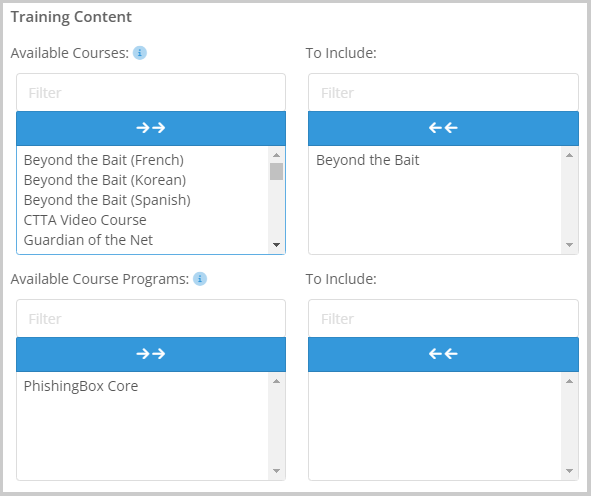Select Beyond the Bait (Korean) course
Screen dimensions: 591x496
[105, 180]
